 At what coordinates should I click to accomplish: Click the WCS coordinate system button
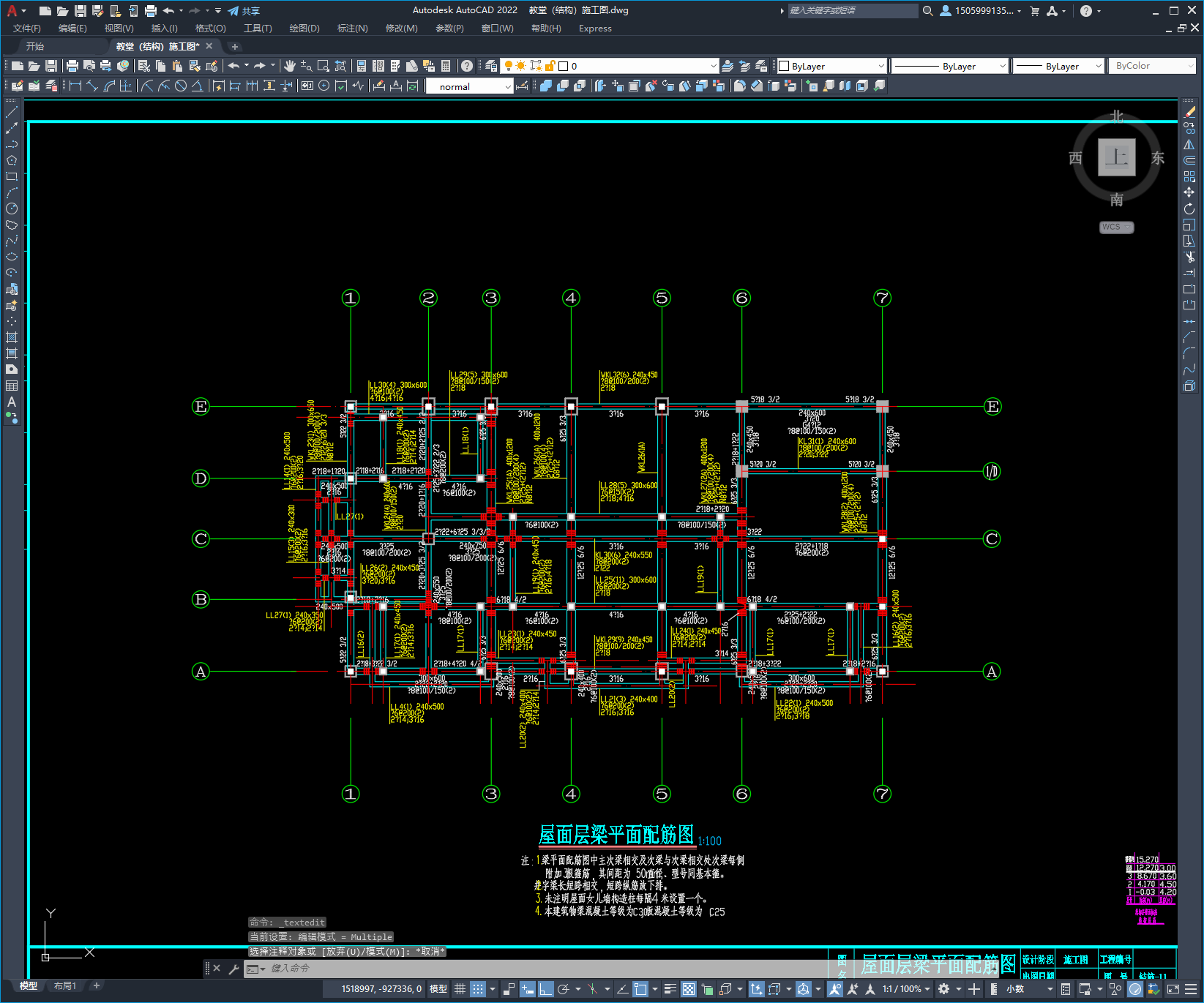coord(1116,227)
